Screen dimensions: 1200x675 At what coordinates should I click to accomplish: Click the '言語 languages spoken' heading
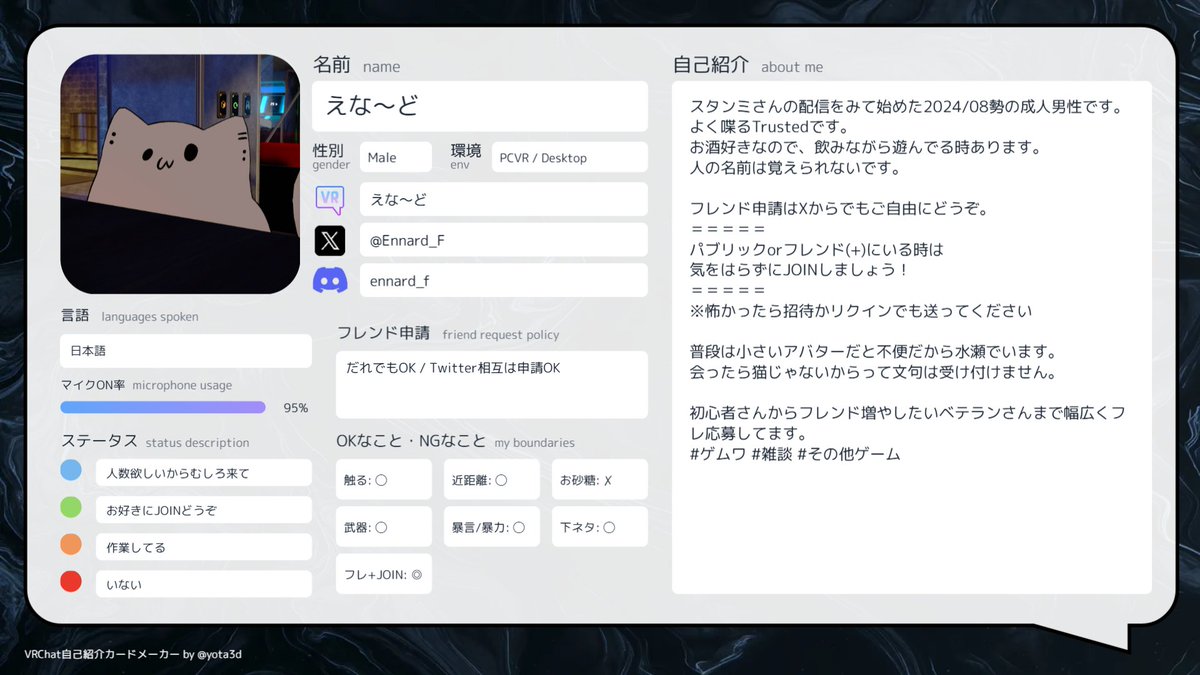click(130, 316)
